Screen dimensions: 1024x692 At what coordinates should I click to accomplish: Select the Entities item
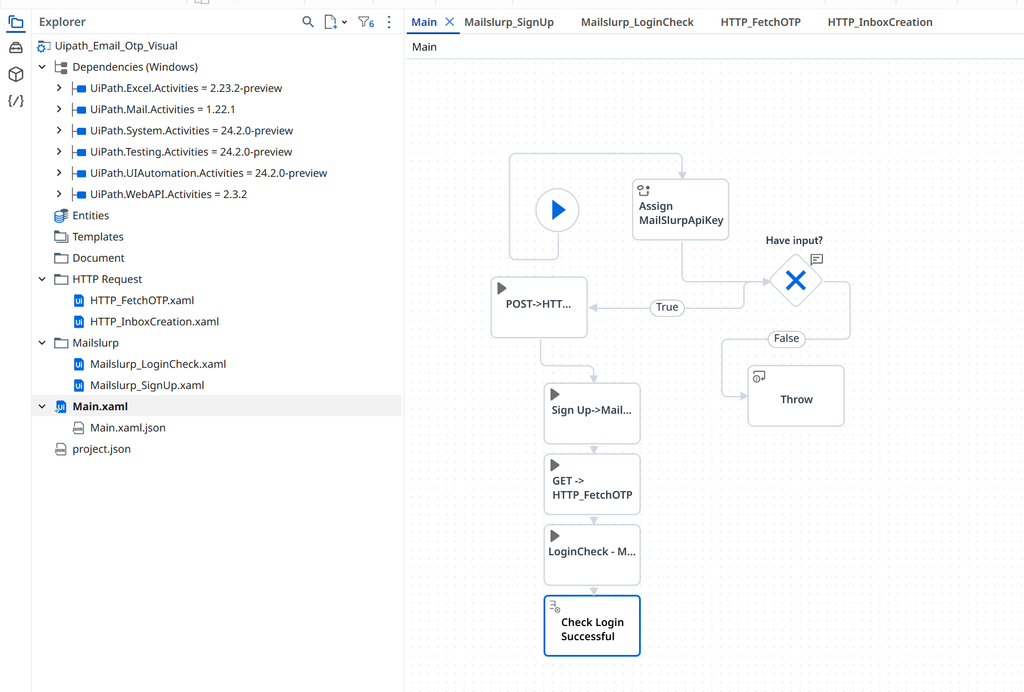pos(90,215)
